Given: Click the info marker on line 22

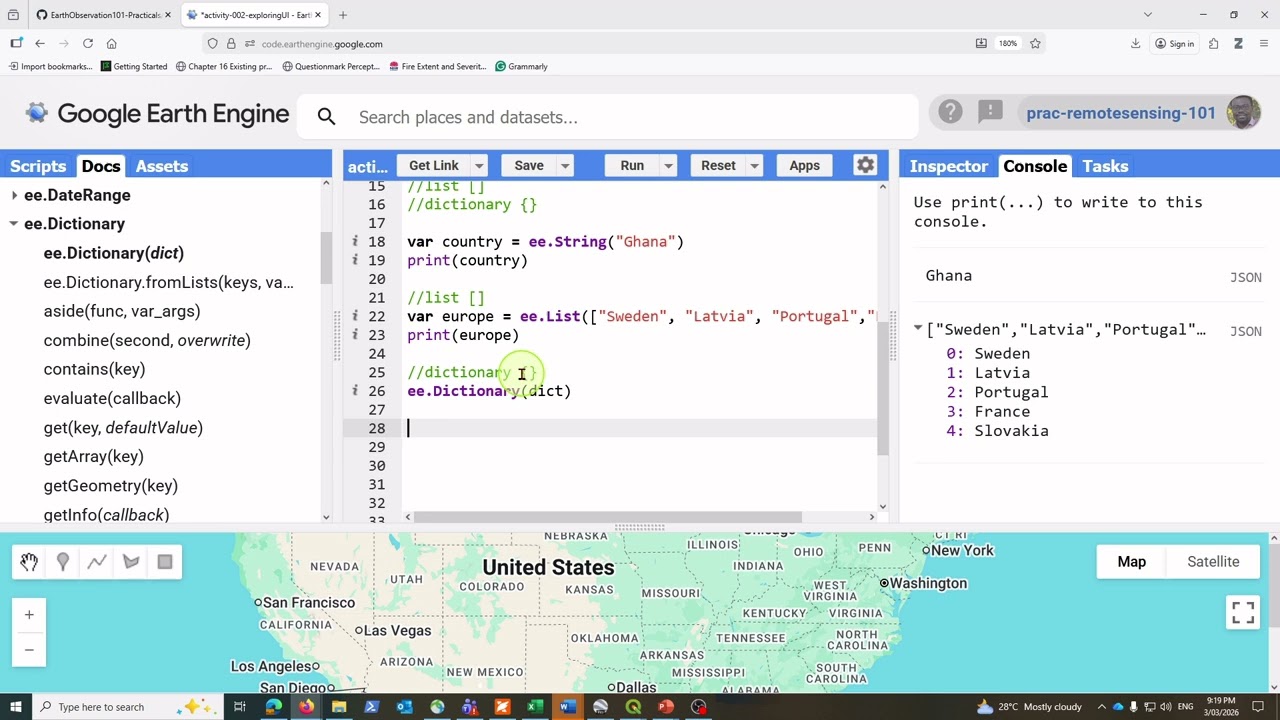Looking at the screenshot, I should click(355, 316).
